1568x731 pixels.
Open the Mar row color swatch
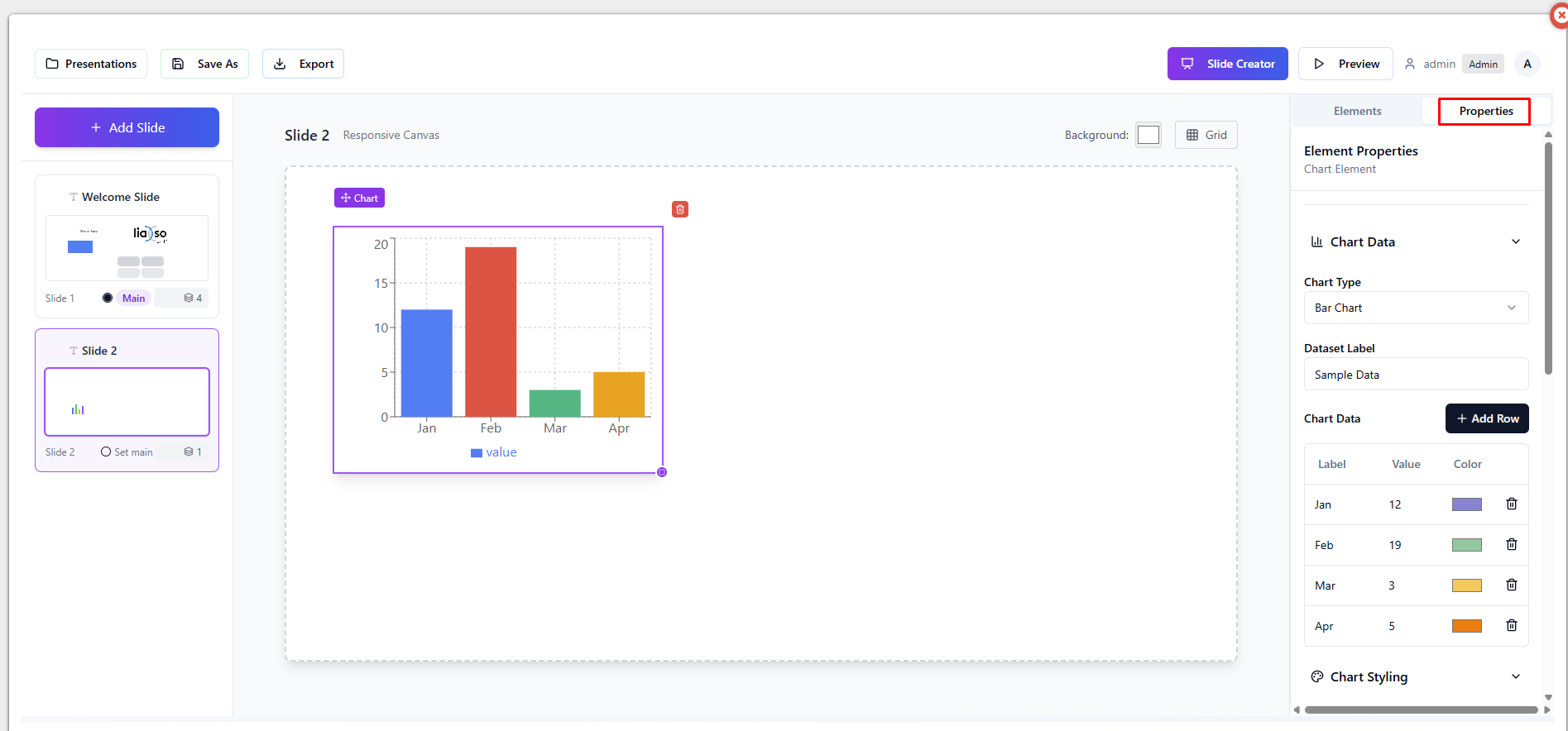pos(1466,585)
